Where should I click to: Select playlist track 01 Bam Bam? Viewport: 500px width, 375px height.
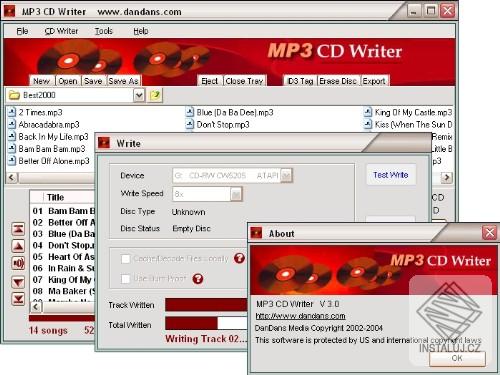pos(64,211)
